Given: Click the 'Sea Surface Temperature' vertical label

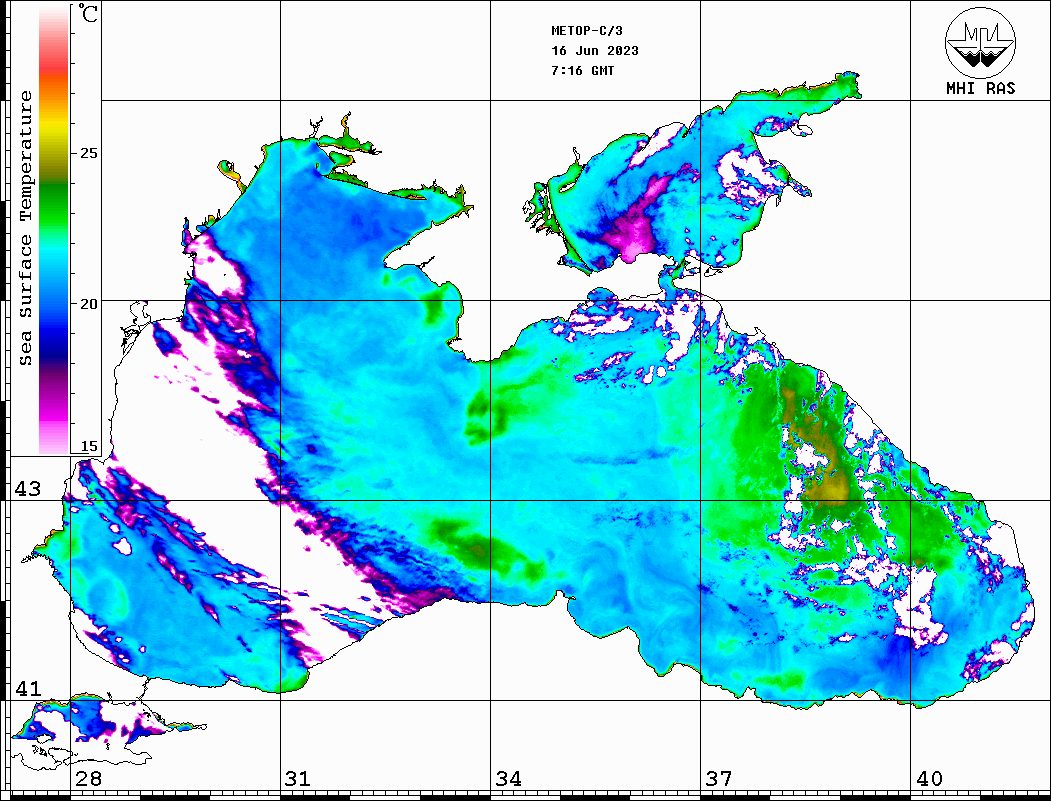Looking at the screenshot, I should coord(25,229).
